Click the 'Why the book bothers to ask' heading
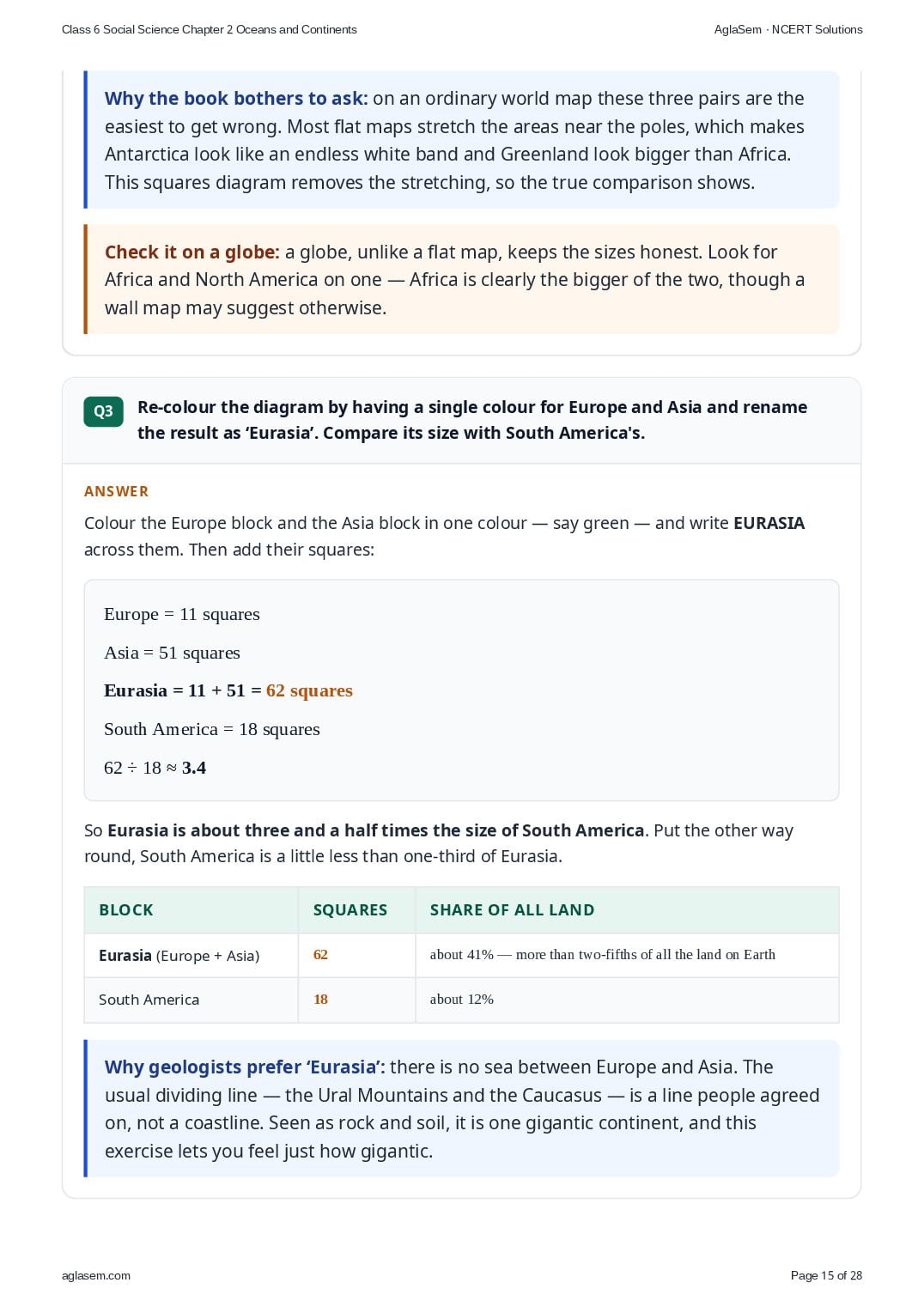Image resolution: width=924 pixels, height=1307 pixels. click(x=236, y=99)
